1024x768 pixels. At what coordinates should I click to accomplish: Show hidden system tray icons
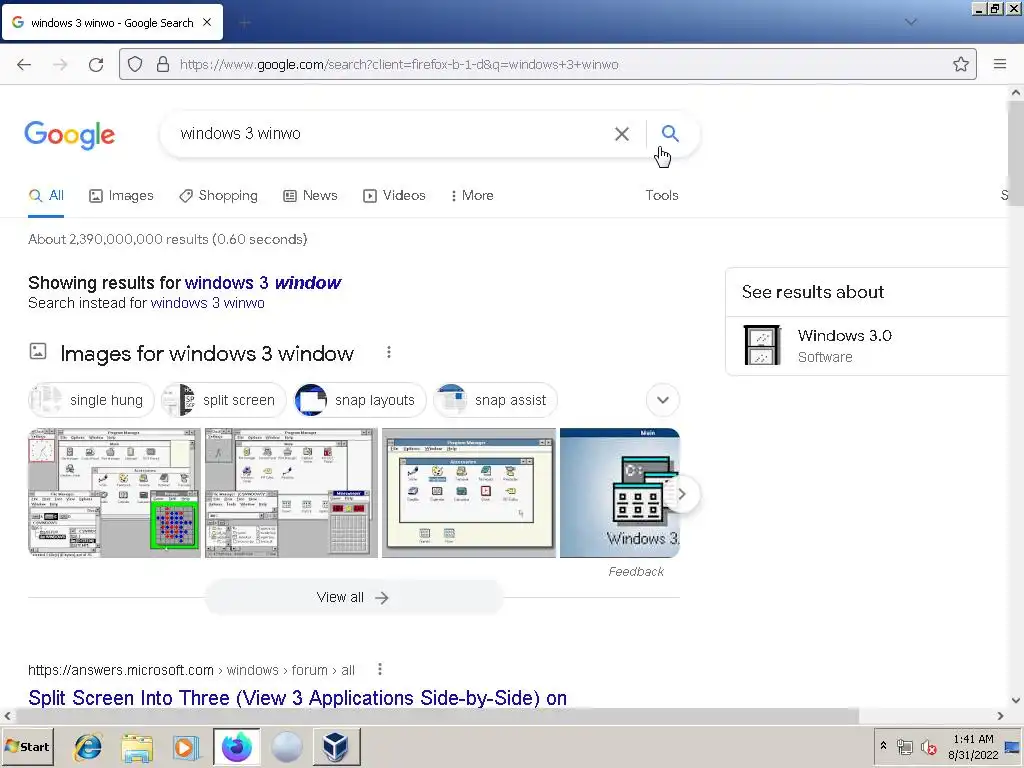[883, 746]
